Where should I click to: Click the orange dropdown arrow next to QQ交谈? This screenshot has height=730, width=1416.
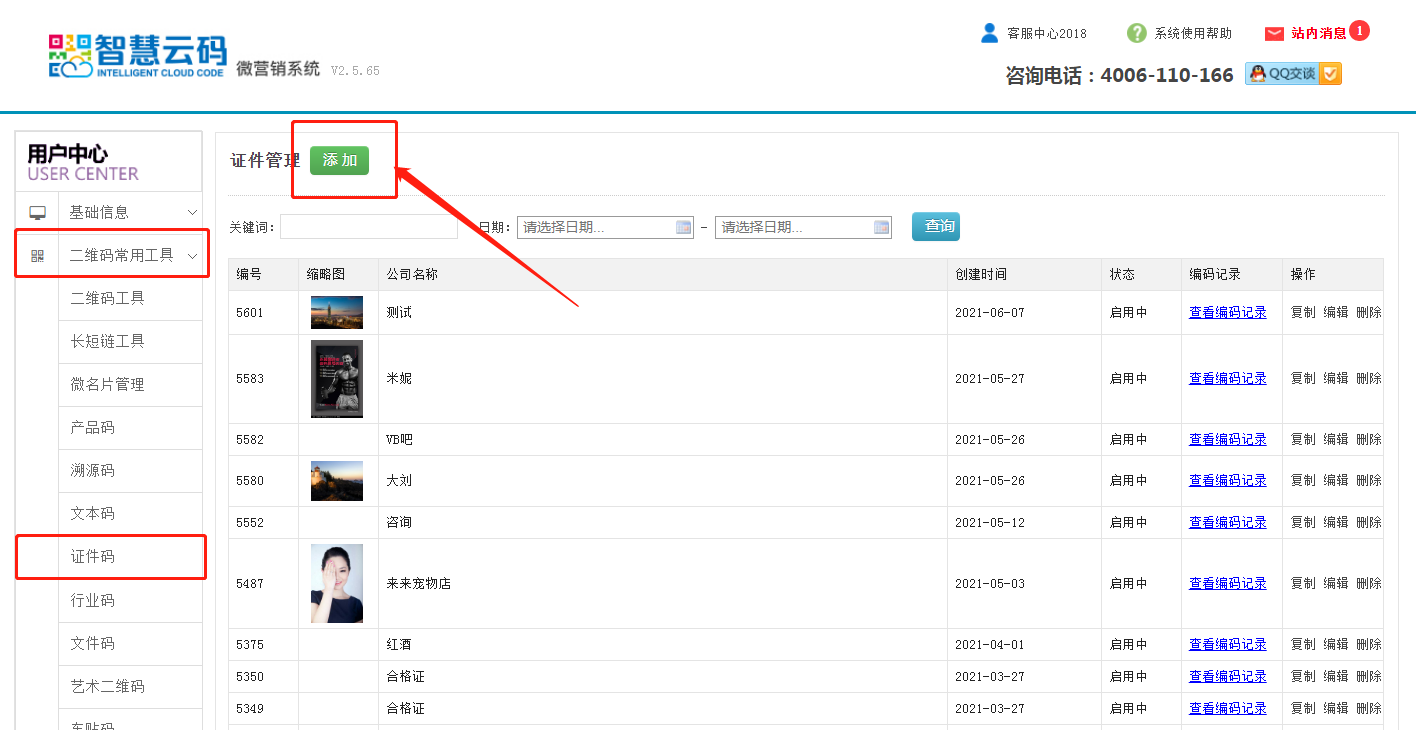click(1331, 74)
